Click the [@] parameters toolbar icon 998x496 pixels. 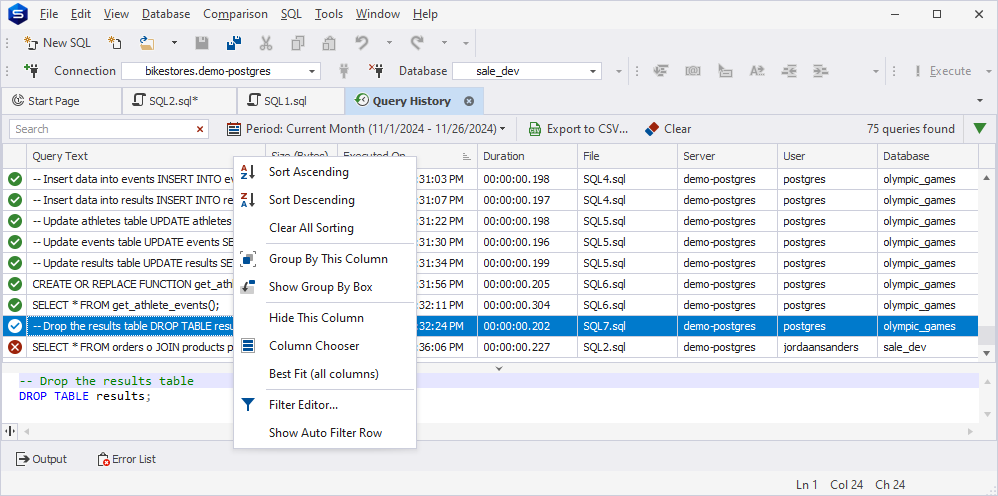[x=692, y=71]
